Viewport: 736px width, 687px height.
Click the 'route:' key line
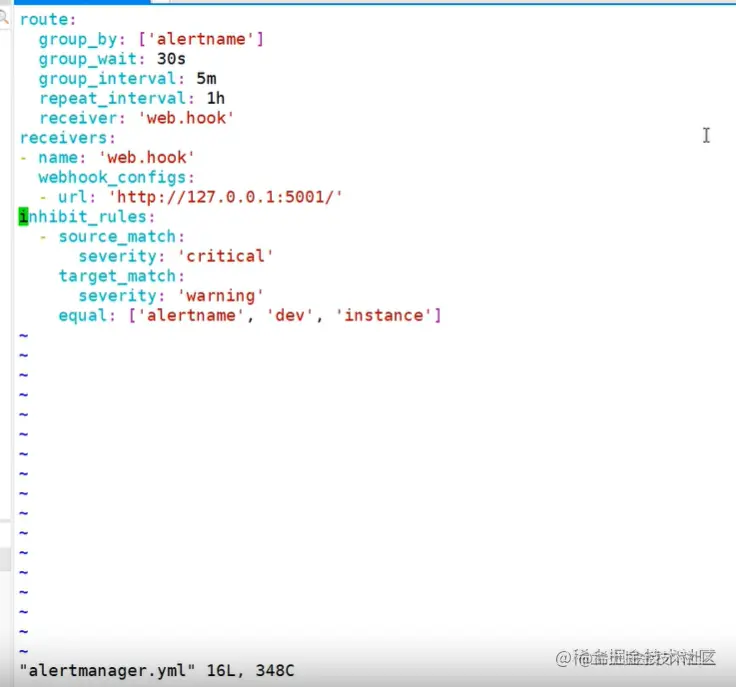[x=48, y=20]
